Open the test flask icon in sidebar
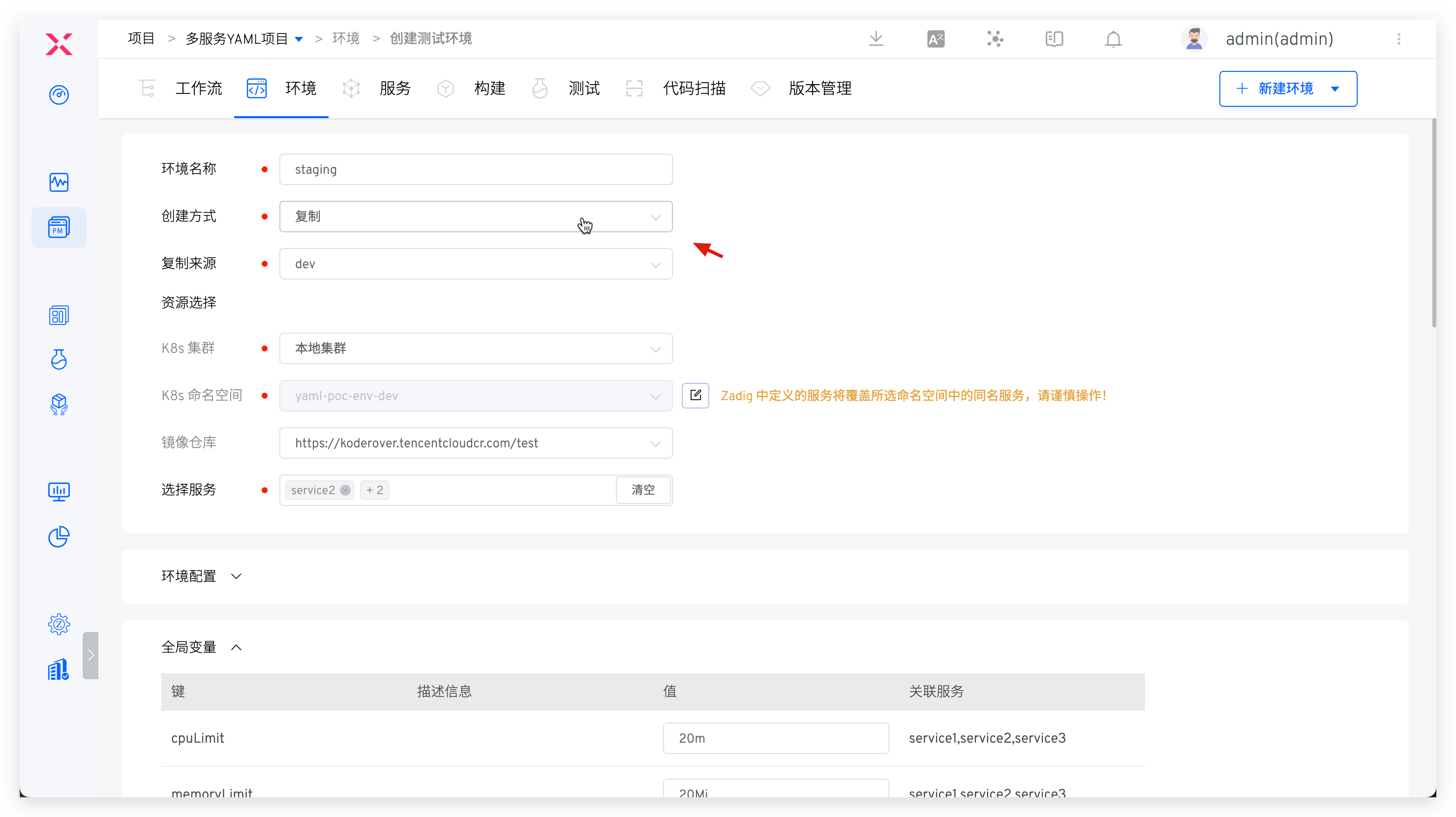The width and height of the screenshot is (1456, 817). pyautogui.click(x=59, y=359)
